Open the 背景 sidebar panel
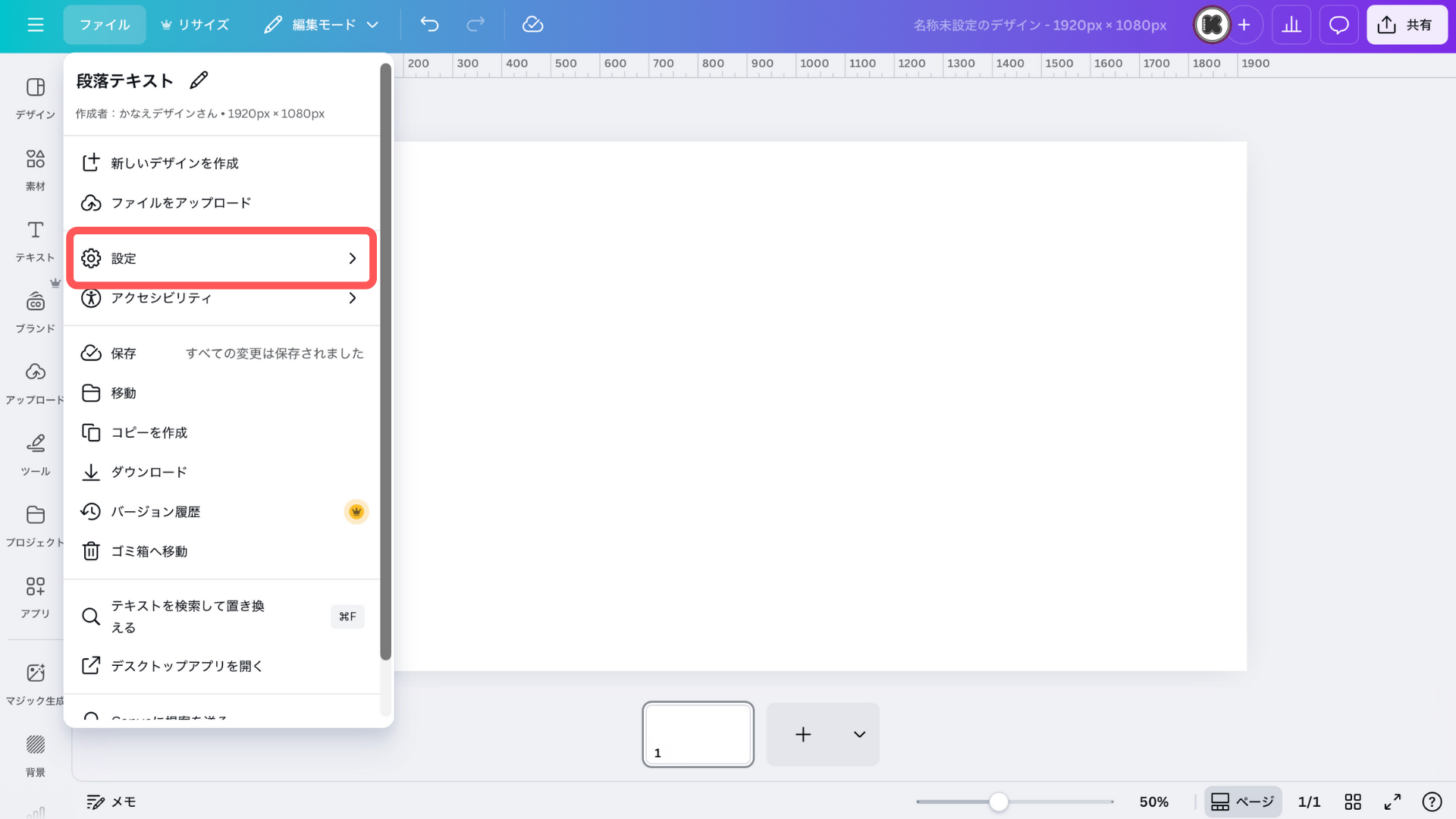This screenshot has height=819, width=1456. [36, 756]
